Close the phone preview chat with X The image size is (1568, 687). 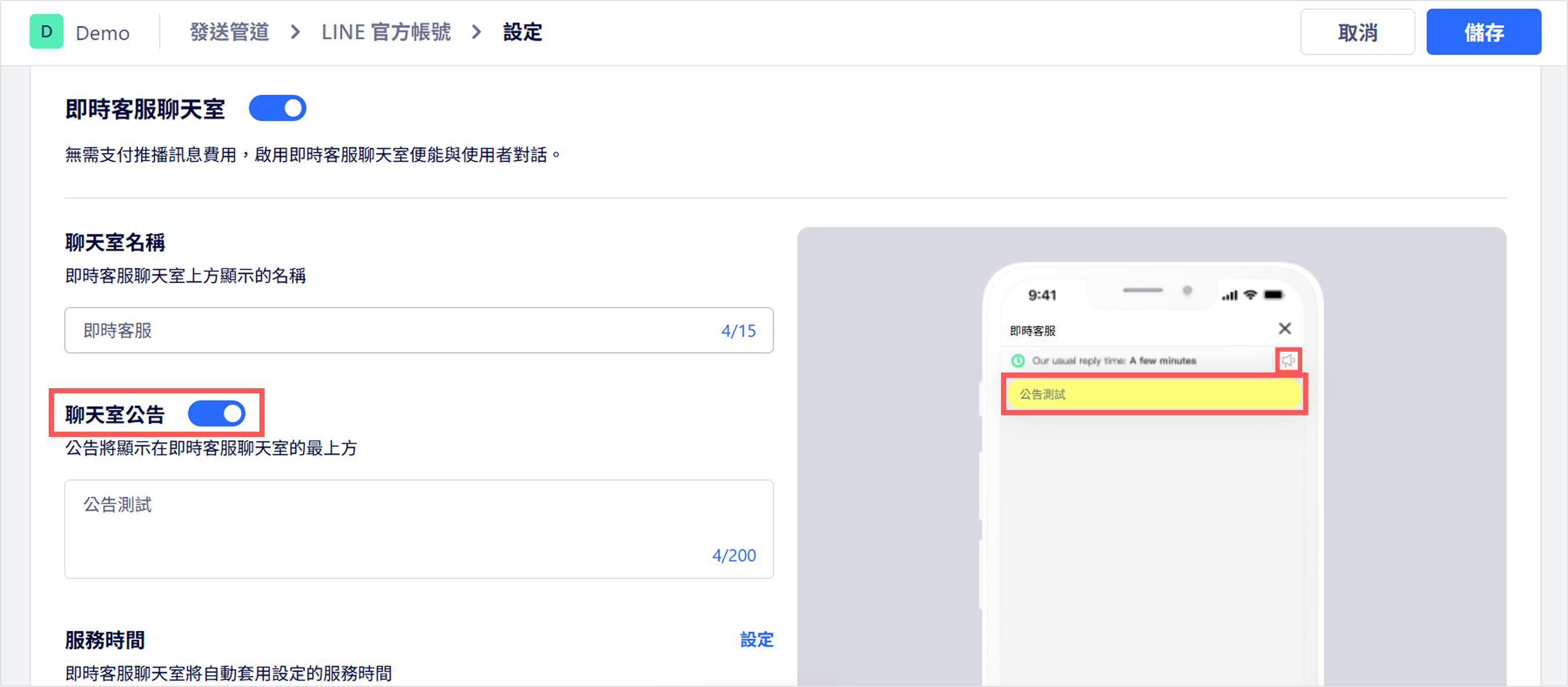coord(1285,328)
